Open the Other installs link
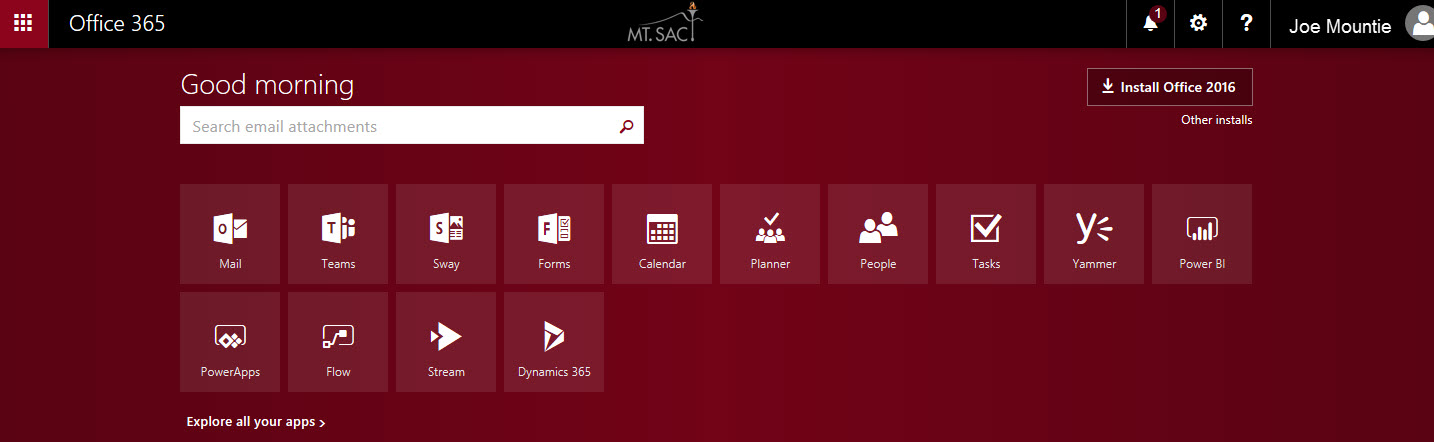The image size is (1434, 442). [1216, 120]
